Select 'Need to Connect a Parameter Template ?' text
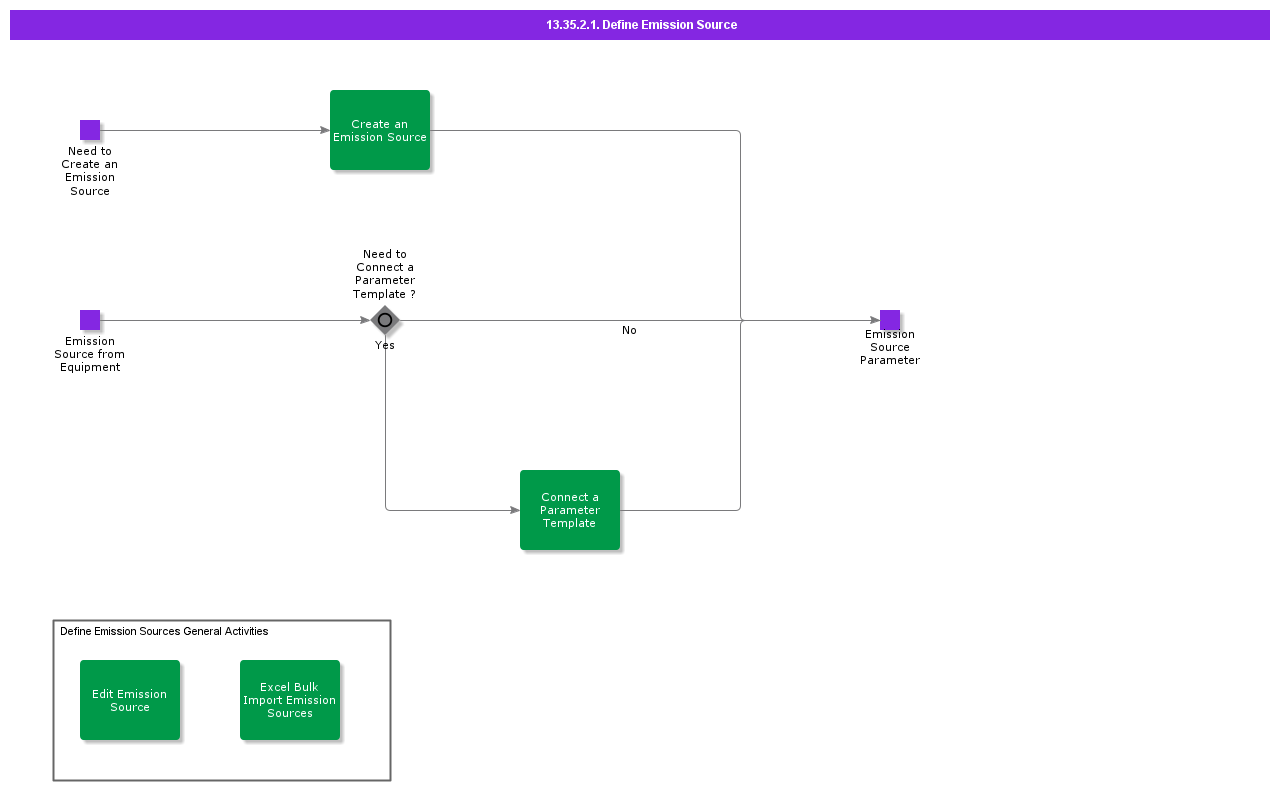 (x=385, y=274)
